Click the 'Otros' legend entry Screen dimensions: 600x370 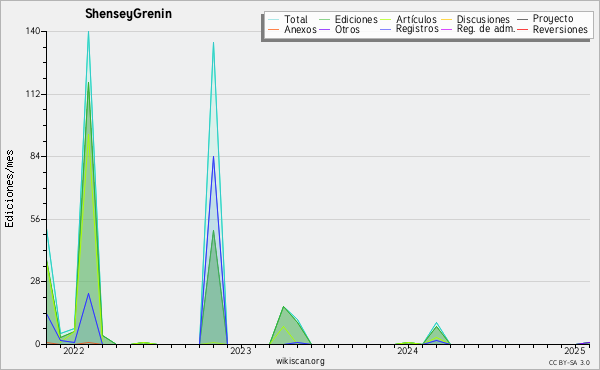point(347,29)
